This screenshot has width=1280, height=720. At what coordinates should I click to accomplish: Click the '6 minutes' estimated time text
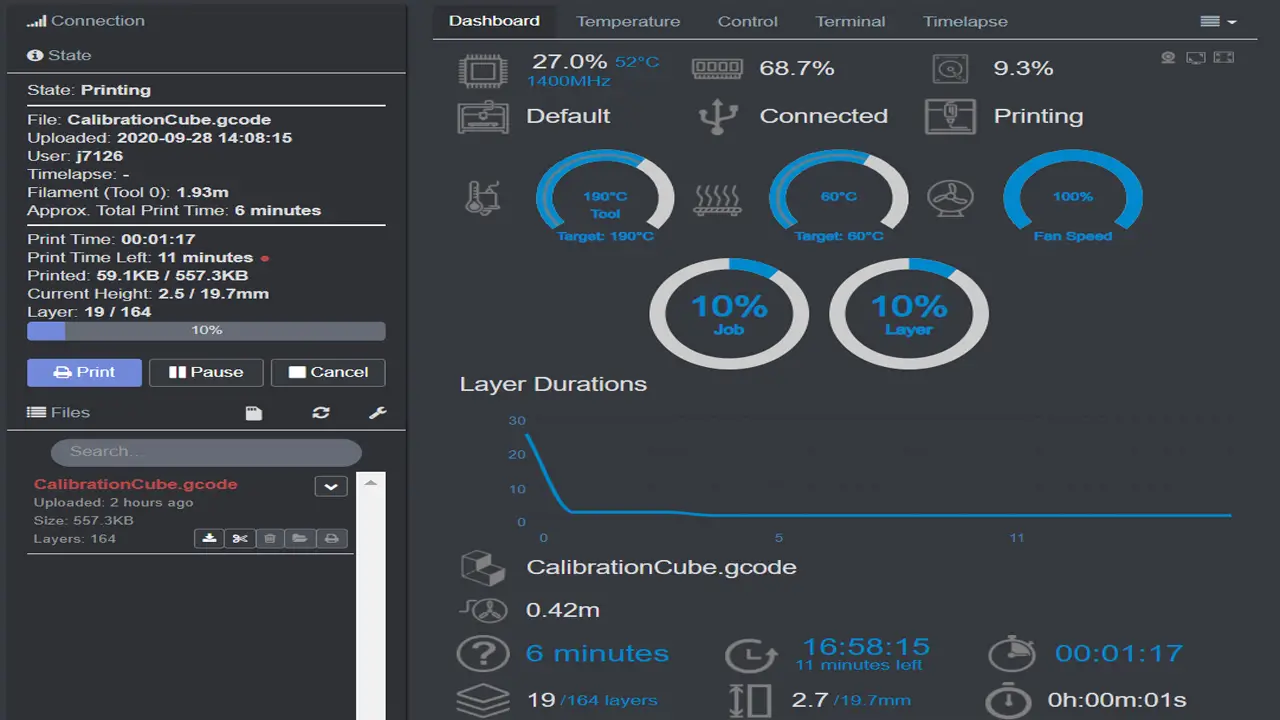pos(598,654)
